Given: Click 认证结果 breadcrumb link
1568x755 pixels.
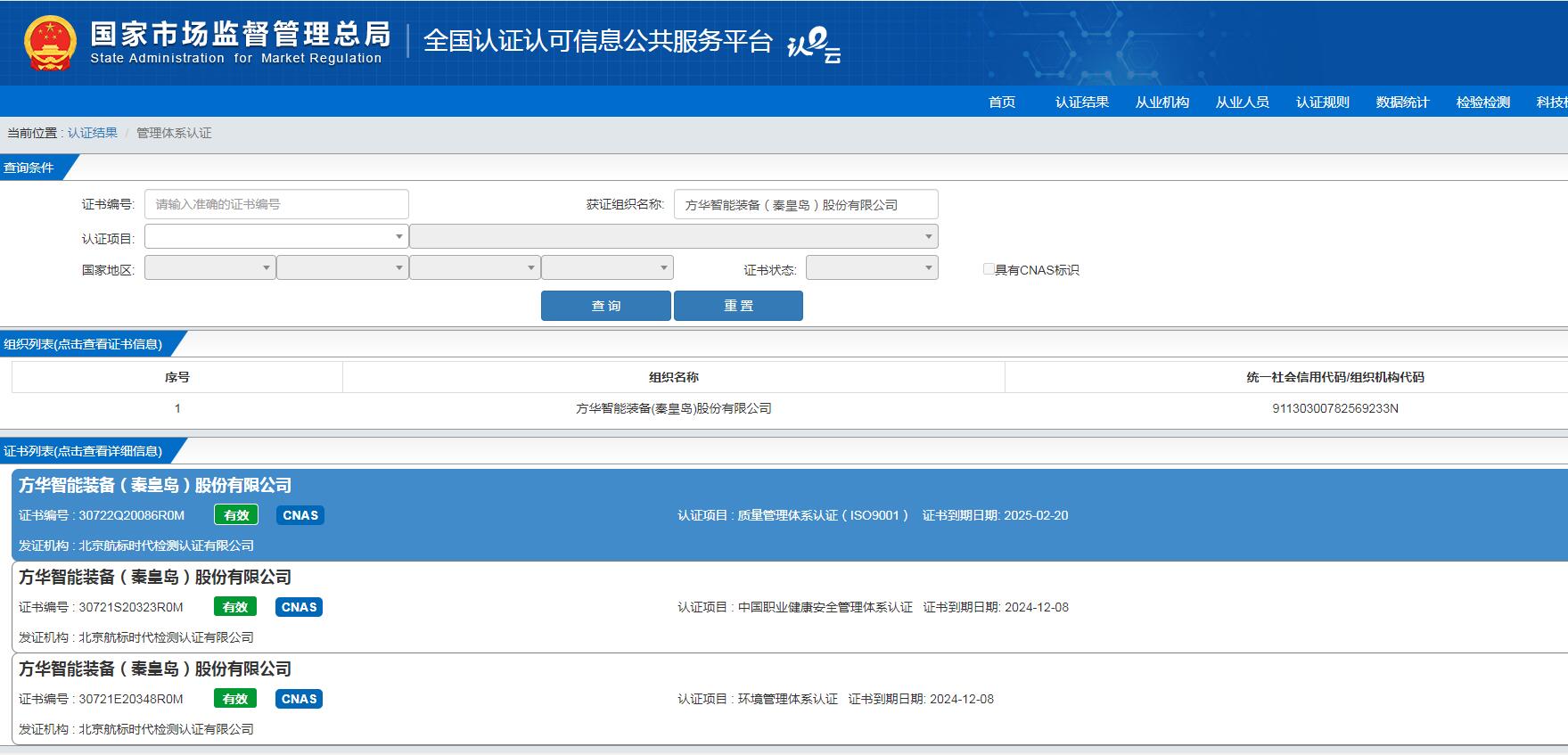Looking at the screenshot, I should (x=93, y=133).
